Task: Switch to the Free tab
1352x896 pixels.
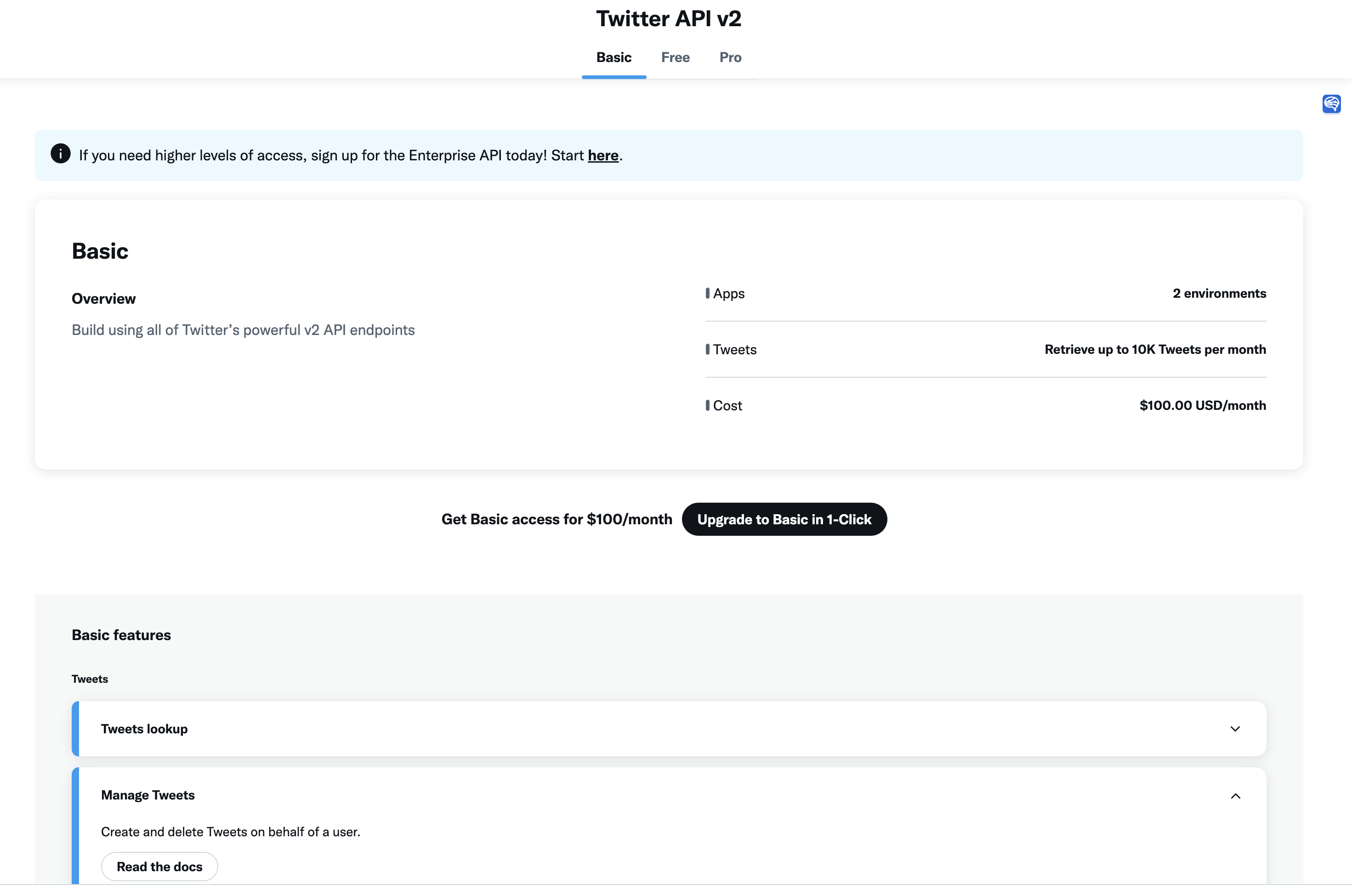Action: click(x=676, y=57)
